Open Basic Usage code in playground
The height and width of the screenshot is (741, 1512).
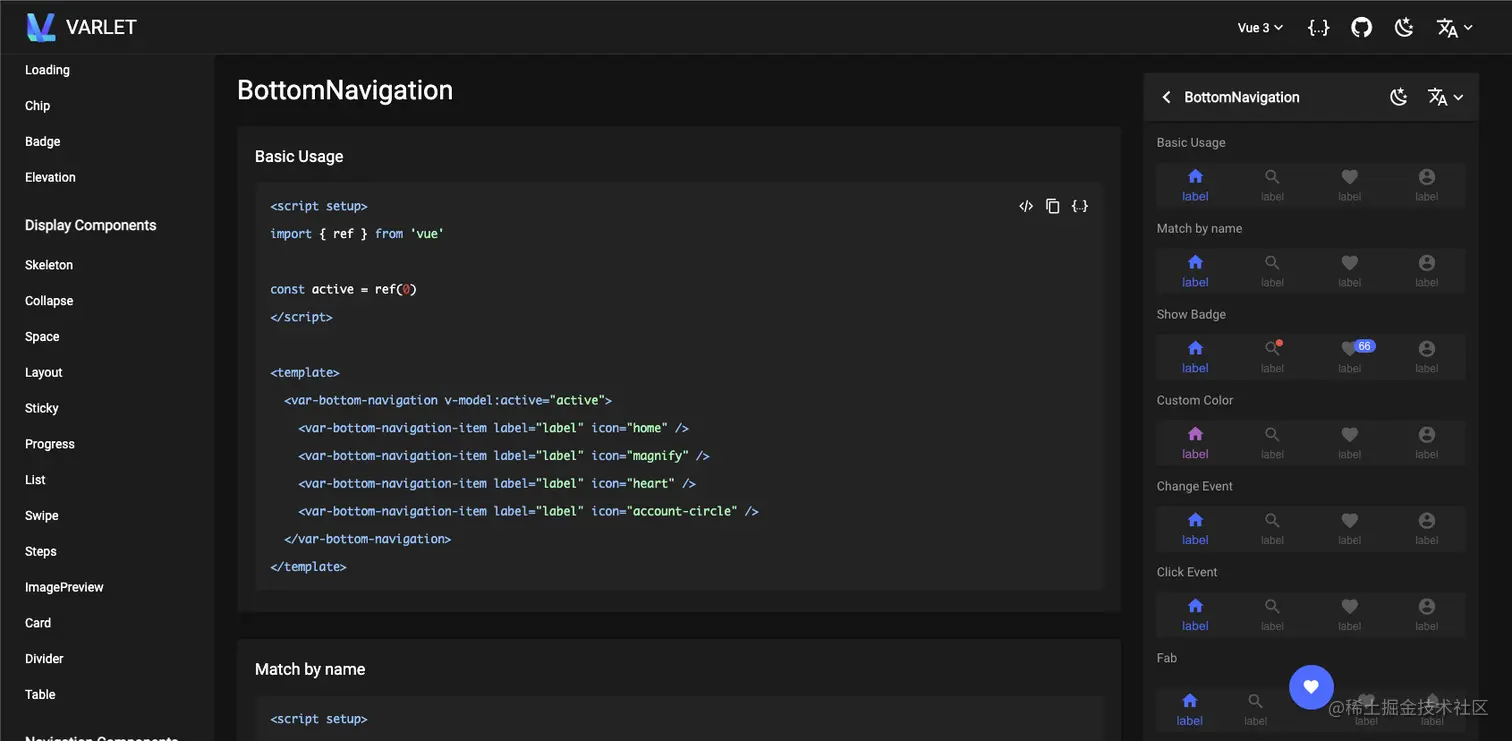(1080, 206)
